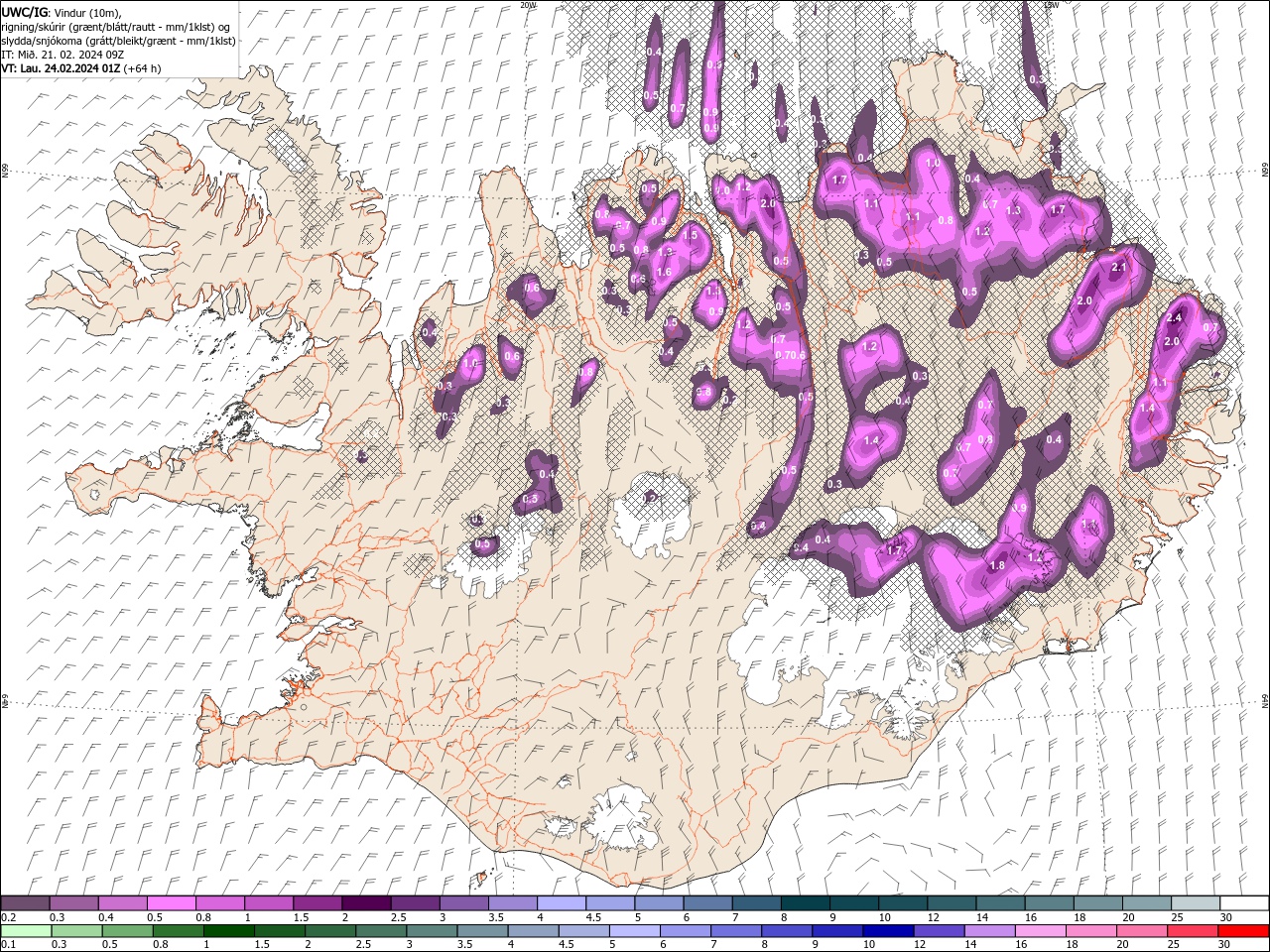The image size is (1270, 952).
Task: Select the dark teal swatch between 8 and 9, upper legend
Action: click(806, 903)
